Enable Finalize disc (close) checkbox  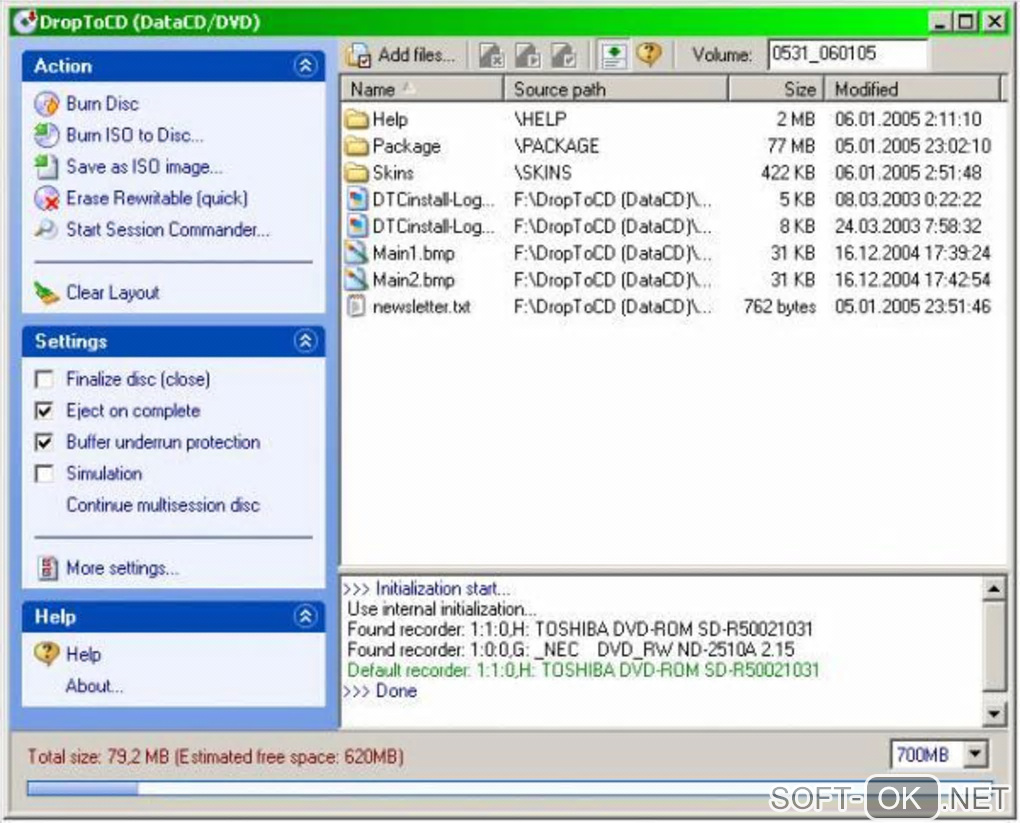(x=44, y=379)
